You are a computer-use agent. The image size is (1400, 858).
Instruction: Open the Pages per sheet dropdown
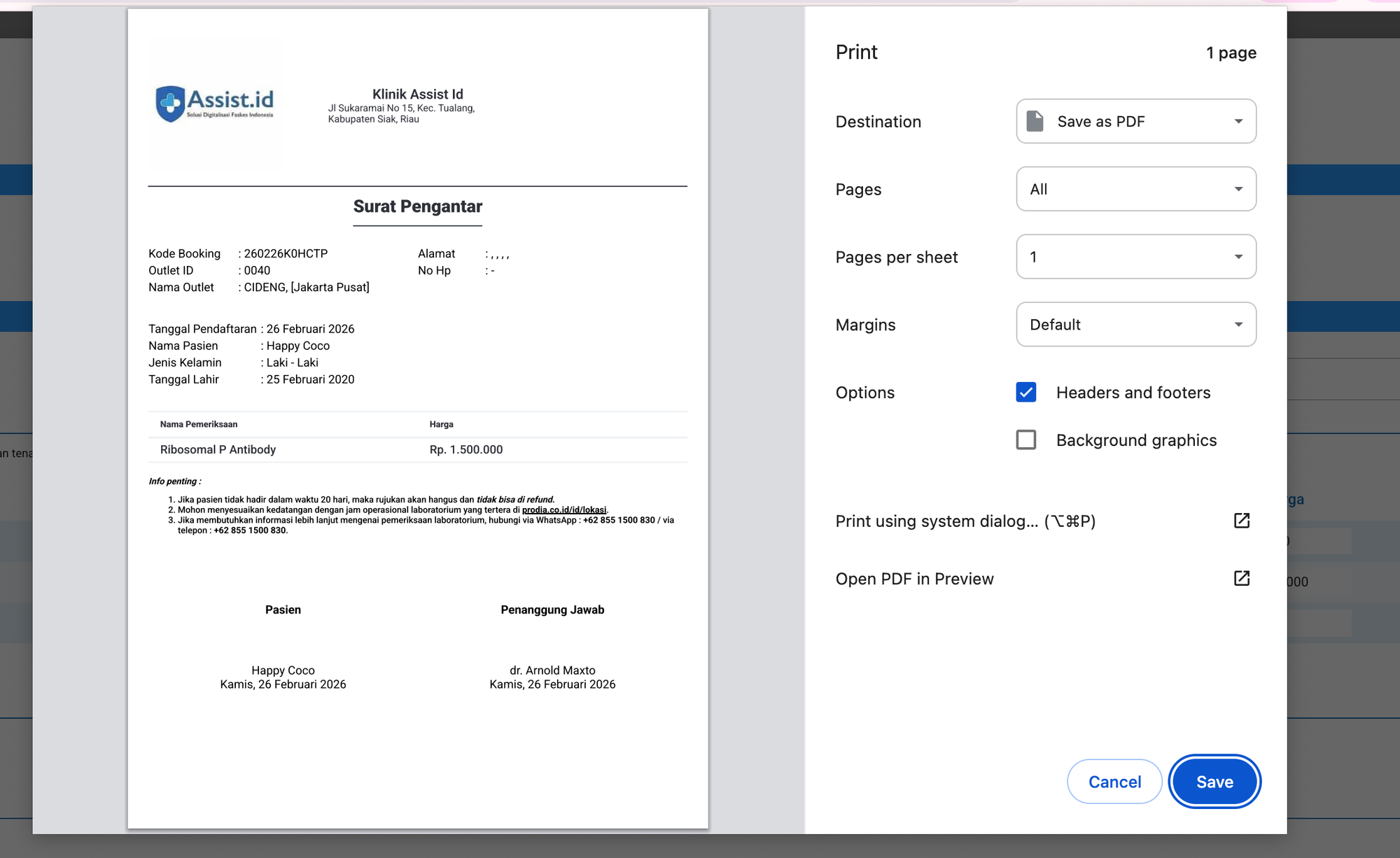click(x=1135, y=257)
